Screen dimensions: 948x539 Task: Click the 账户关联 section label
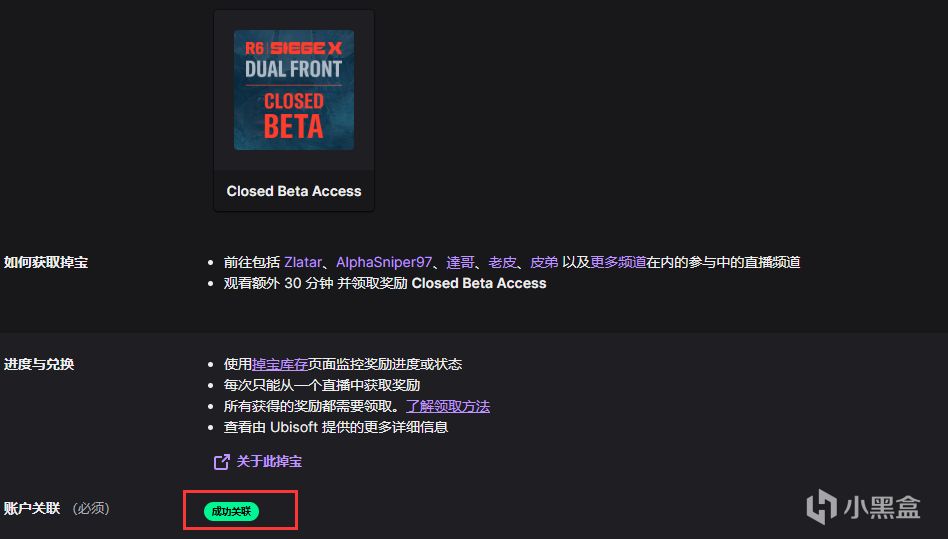[x=32, y=508]
